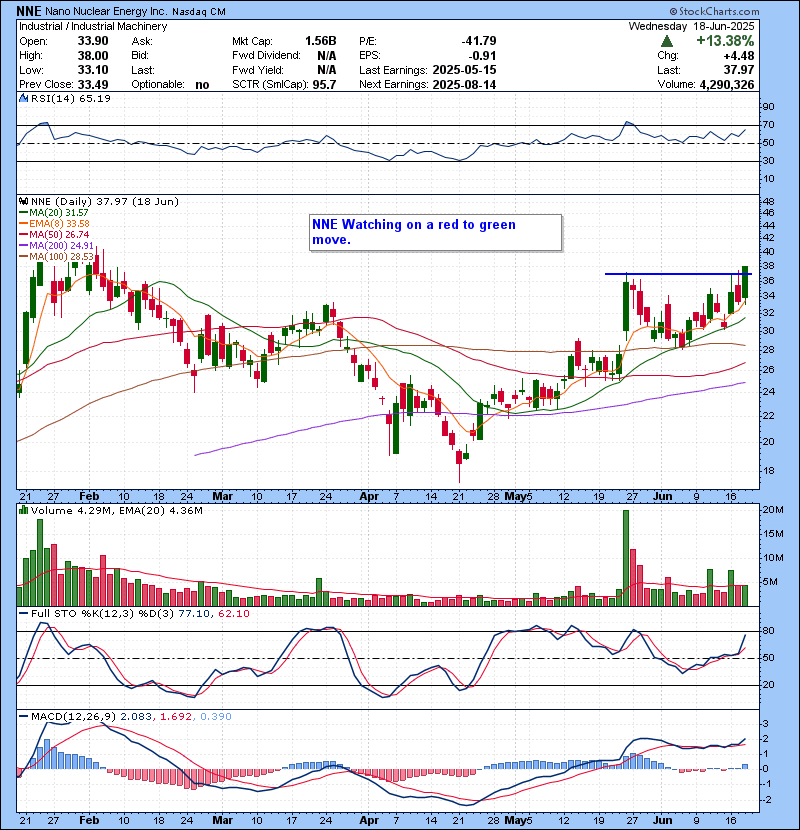Click the MACD signal value 1.692
The image size is (800, 830).
tap(176, 717)
